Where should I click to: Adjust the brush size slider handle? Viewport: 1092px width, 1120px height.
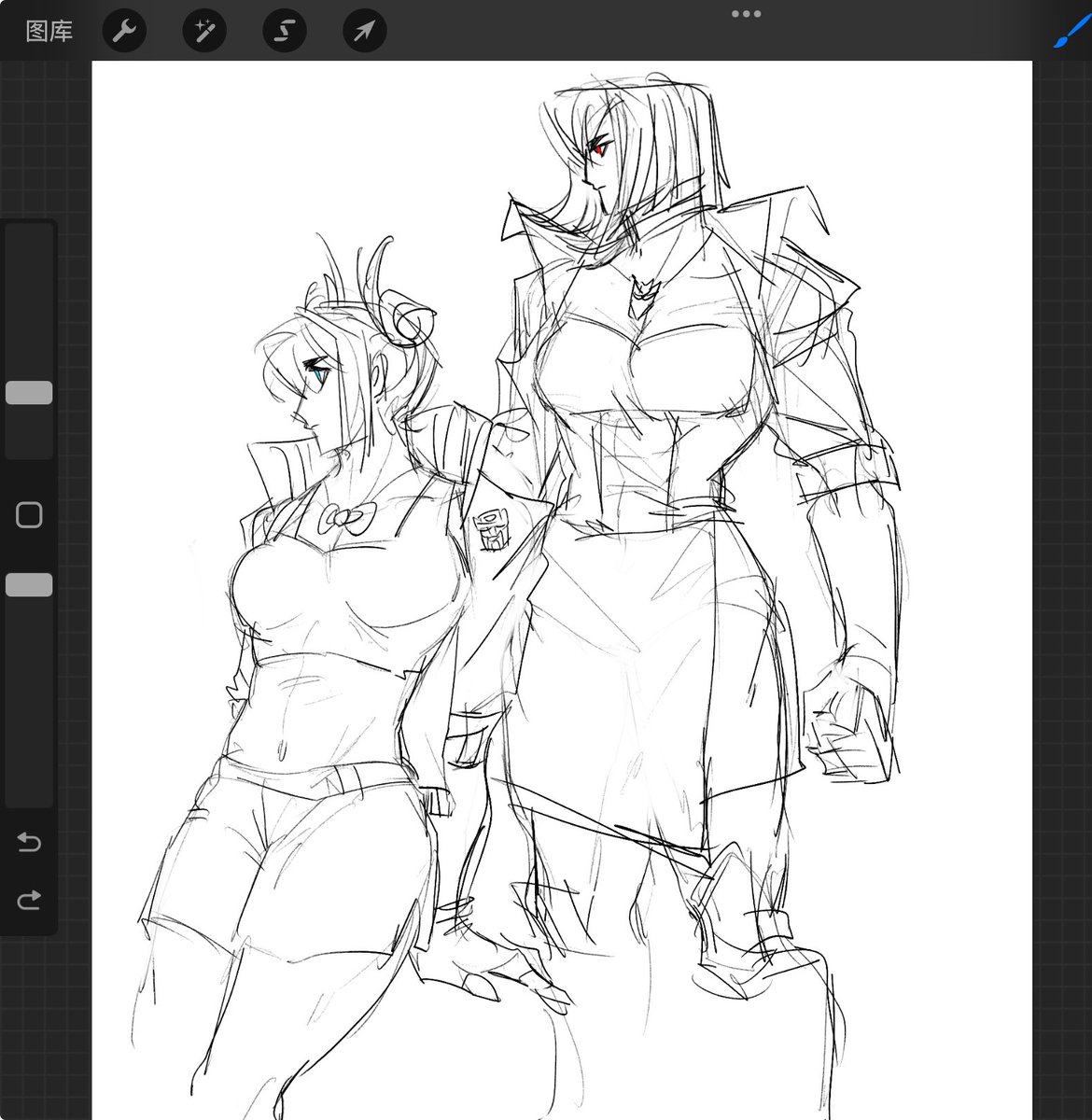[x=29, y=392]
